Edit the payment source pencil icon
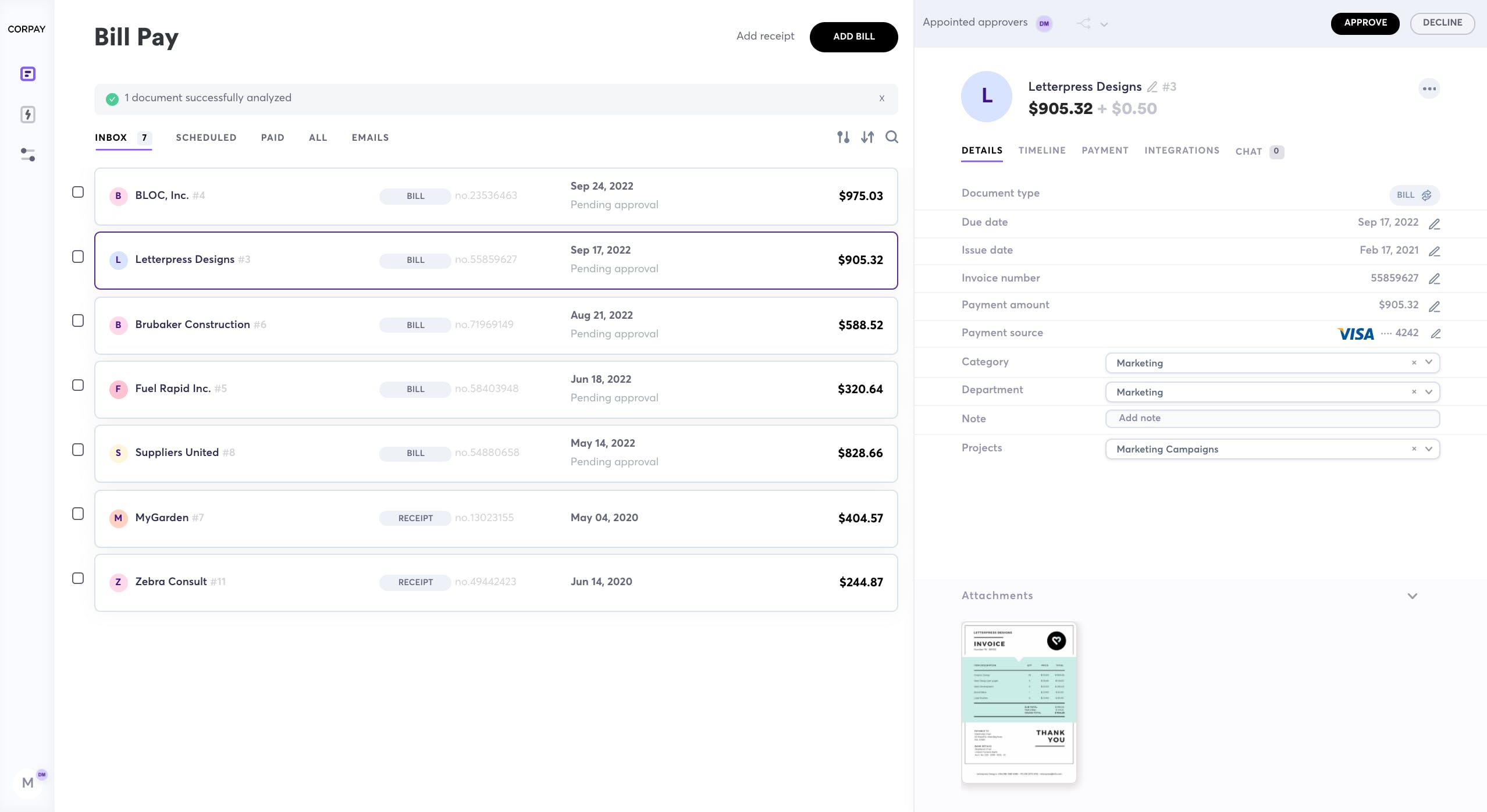This screenshot has width=1487, height=812. pos(1435,334)
